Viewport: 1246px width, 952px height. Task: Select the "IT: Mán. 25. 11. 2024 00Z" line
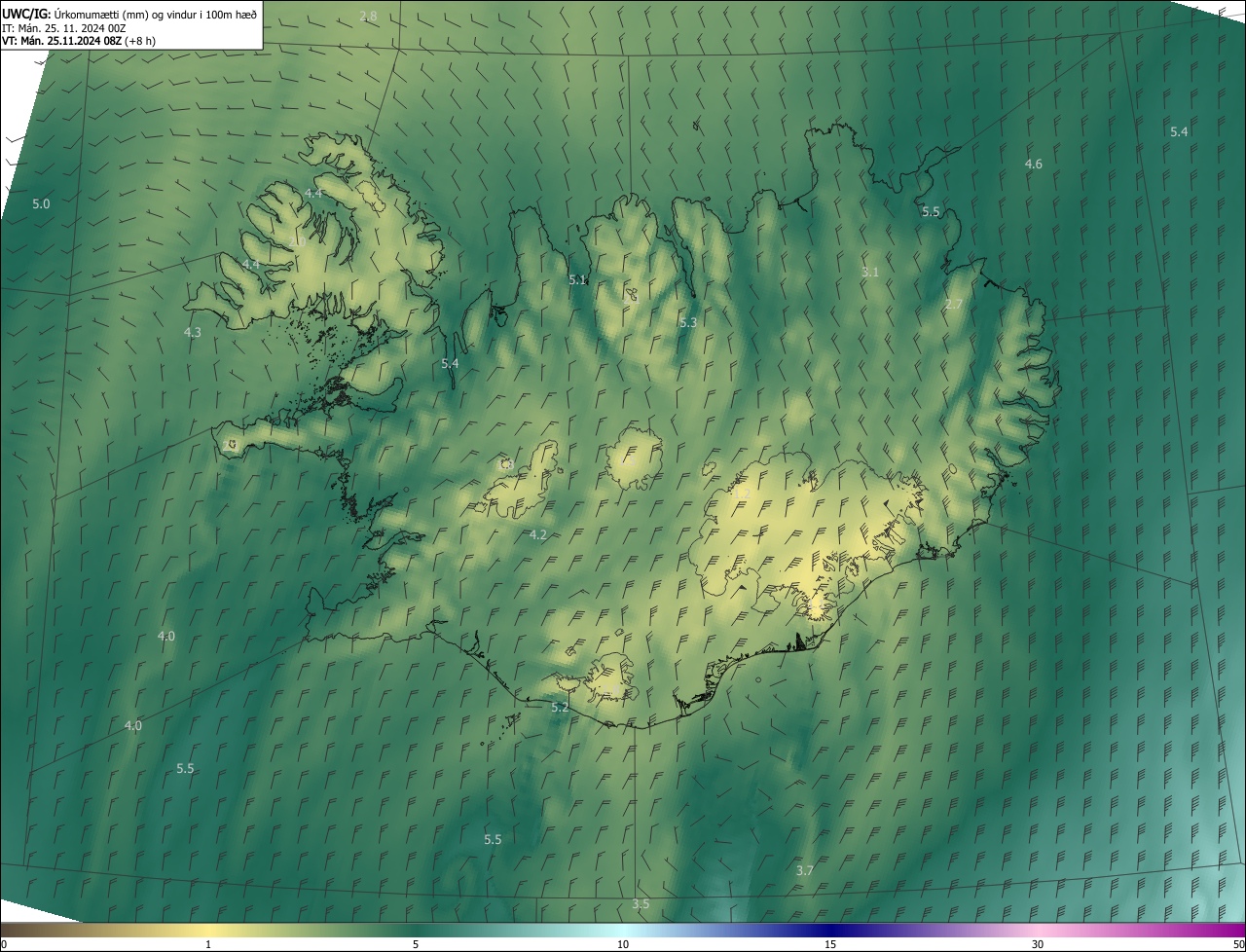tap(63, 28)
